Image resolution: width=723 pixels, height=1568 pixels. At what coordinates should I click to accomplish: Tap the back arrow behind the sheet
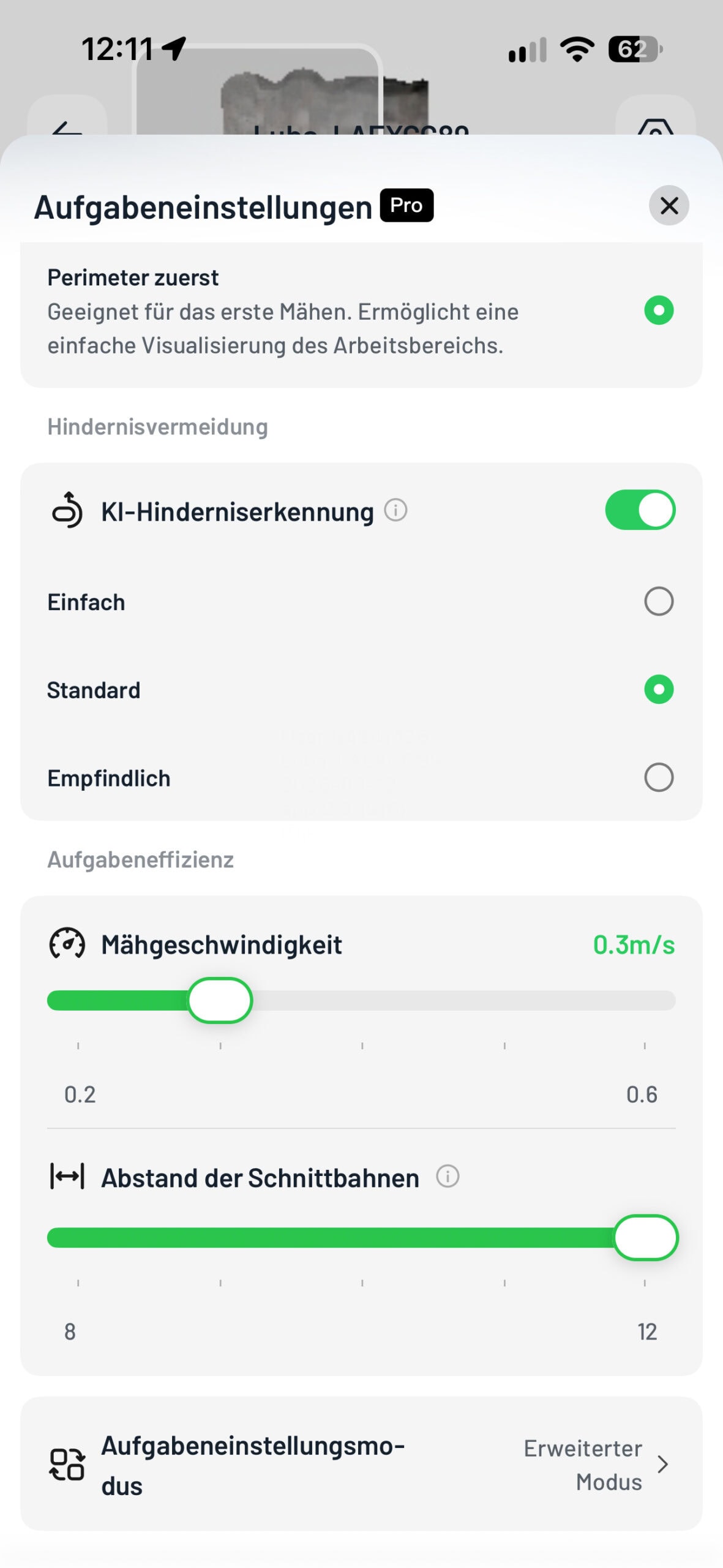pos(67,126)
